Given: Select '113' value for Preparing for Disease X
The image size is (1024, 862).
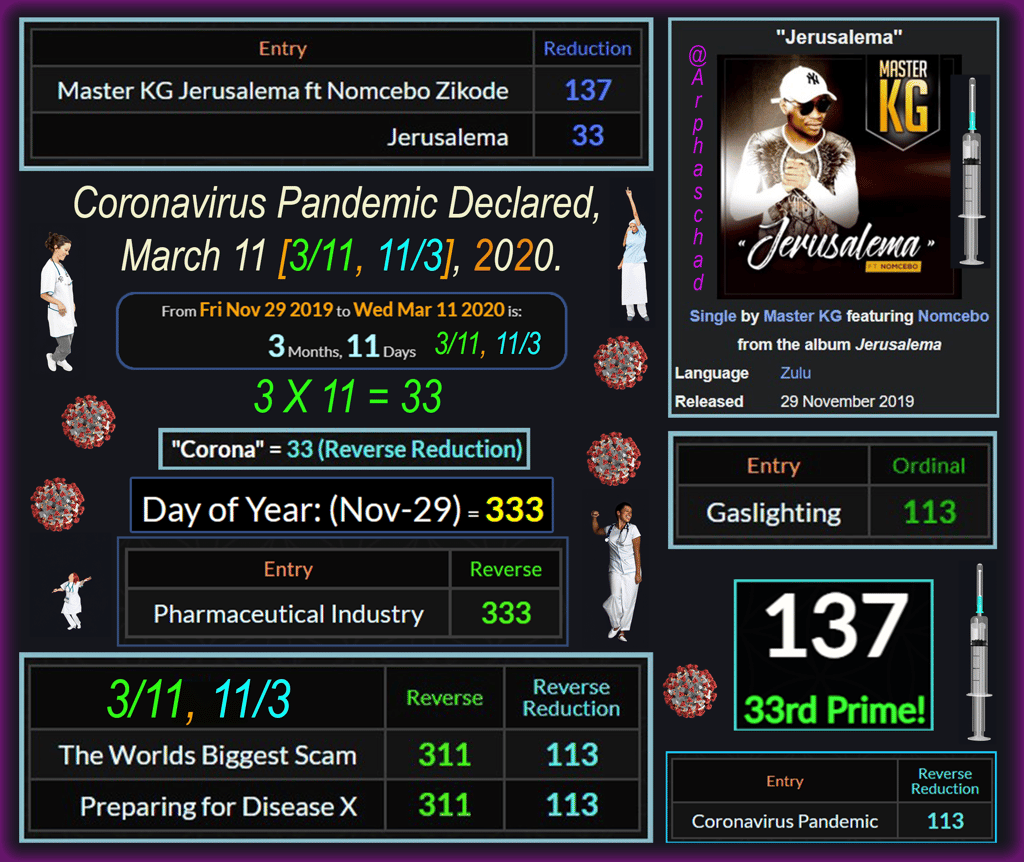Looking at the screenshot, I should coord(572,805).
